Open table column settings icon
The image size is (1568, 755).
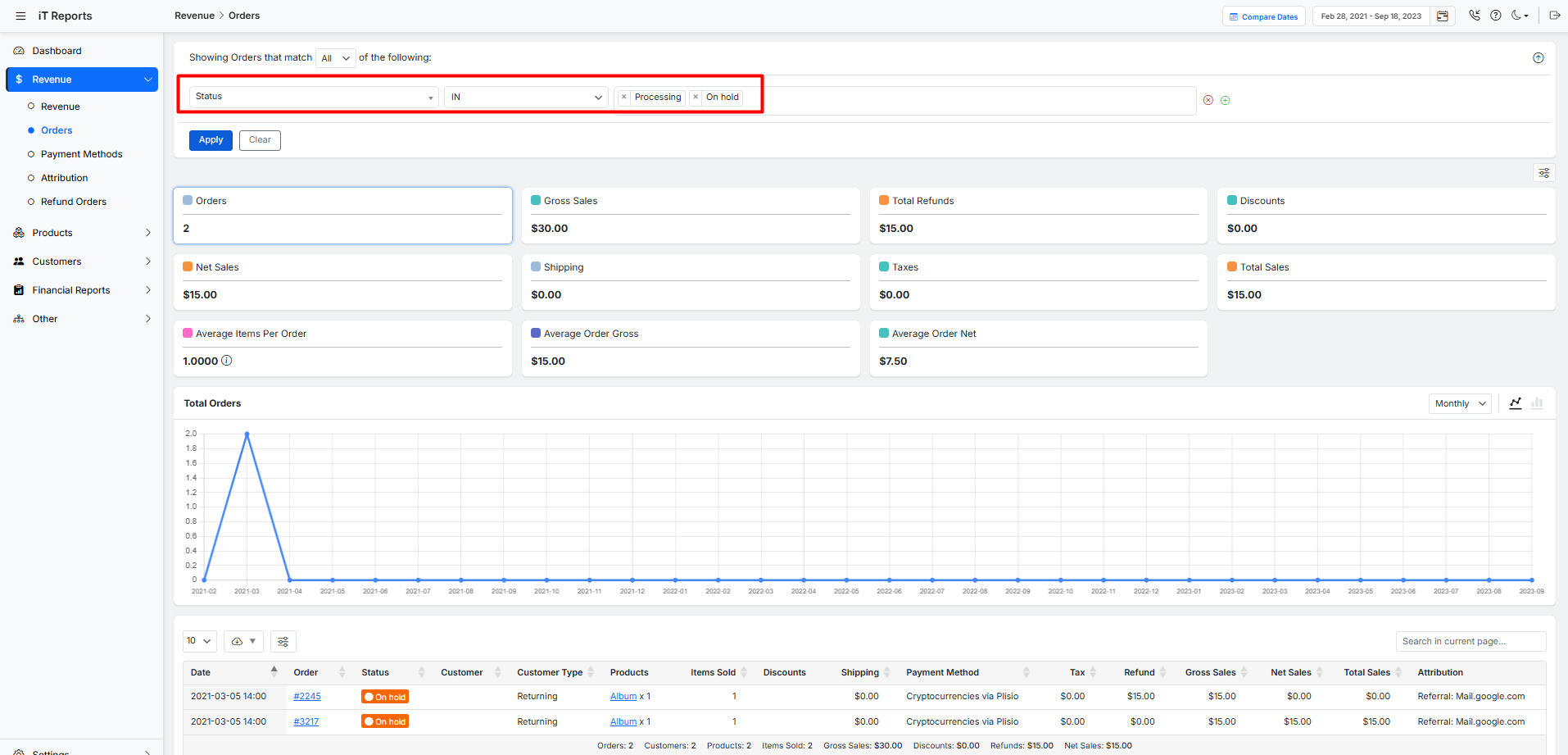coord(283,642)
